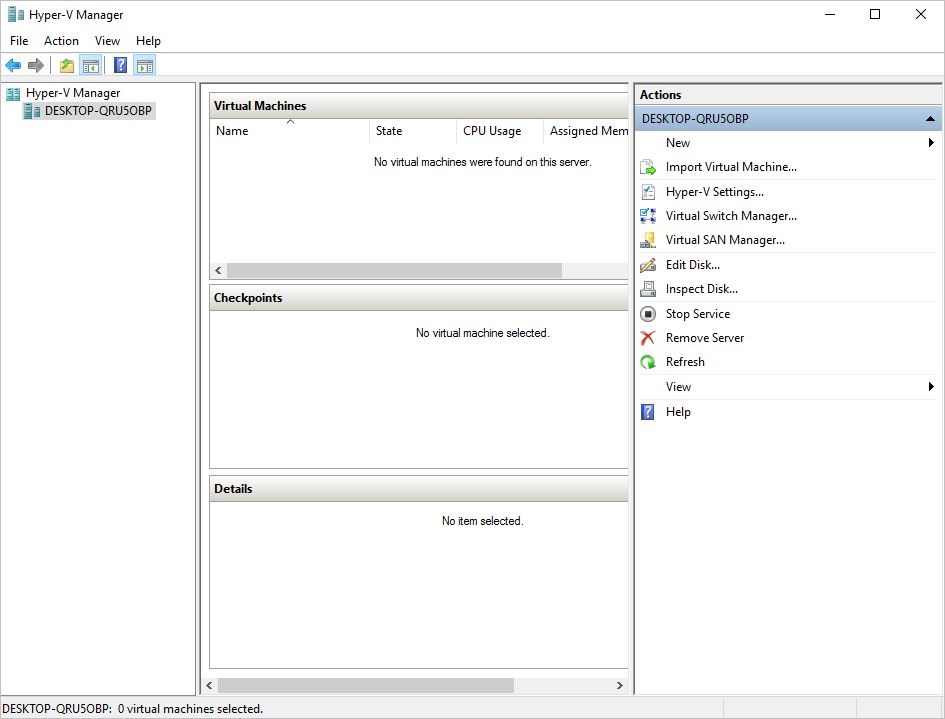Image resolution: width=945 pixels, height=719 pixels.
Task: Click the Virtual Machines horizontal scrollbar
Action: pos(394,271)
